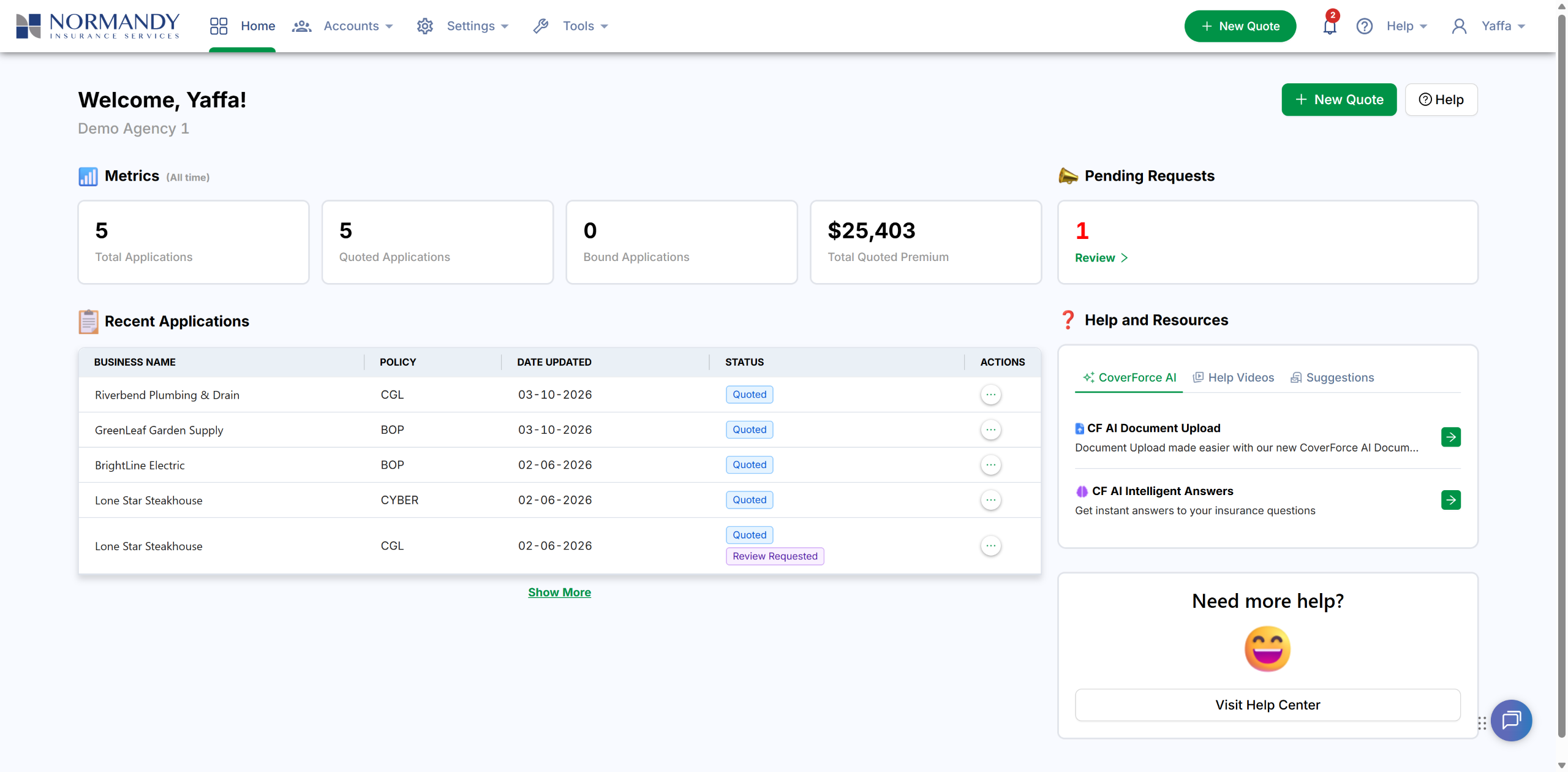The width and height of the screenshot is (1568, 772).
Task: Open actions menu for GreenLeaf Garden Supply
Action: coord(990,430)
